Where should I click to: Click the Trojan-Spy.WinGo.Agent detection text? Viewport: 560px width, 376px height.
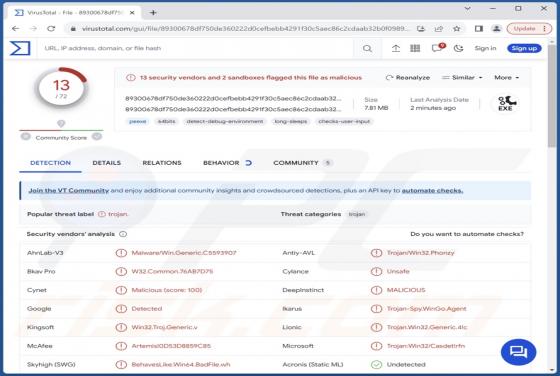(427, 309)
